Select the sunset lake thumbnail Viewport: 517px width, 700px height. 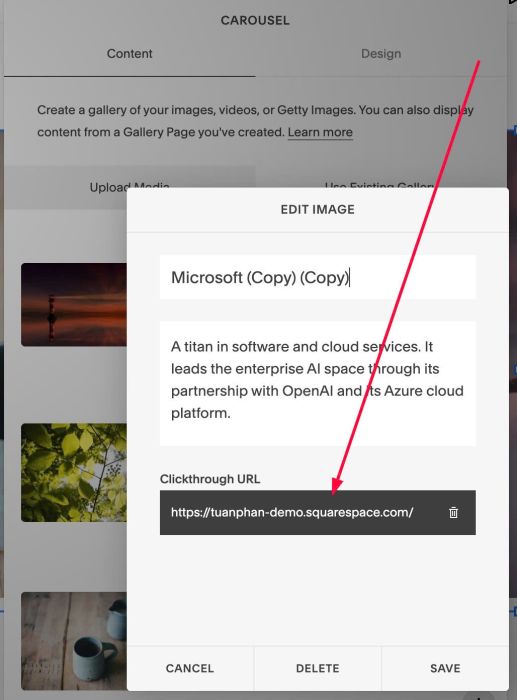coord(74,304)
